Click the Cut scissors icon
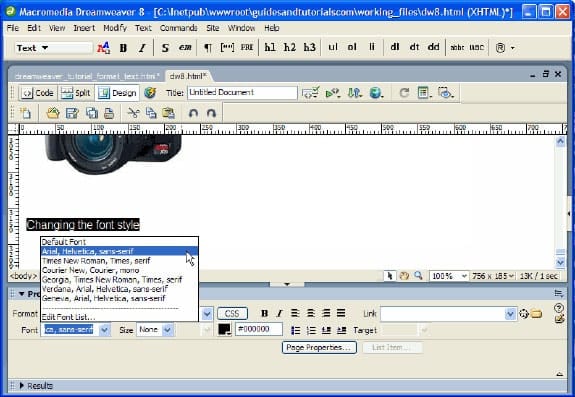Viewport: 575px width, 397px height. click(133, 113)
